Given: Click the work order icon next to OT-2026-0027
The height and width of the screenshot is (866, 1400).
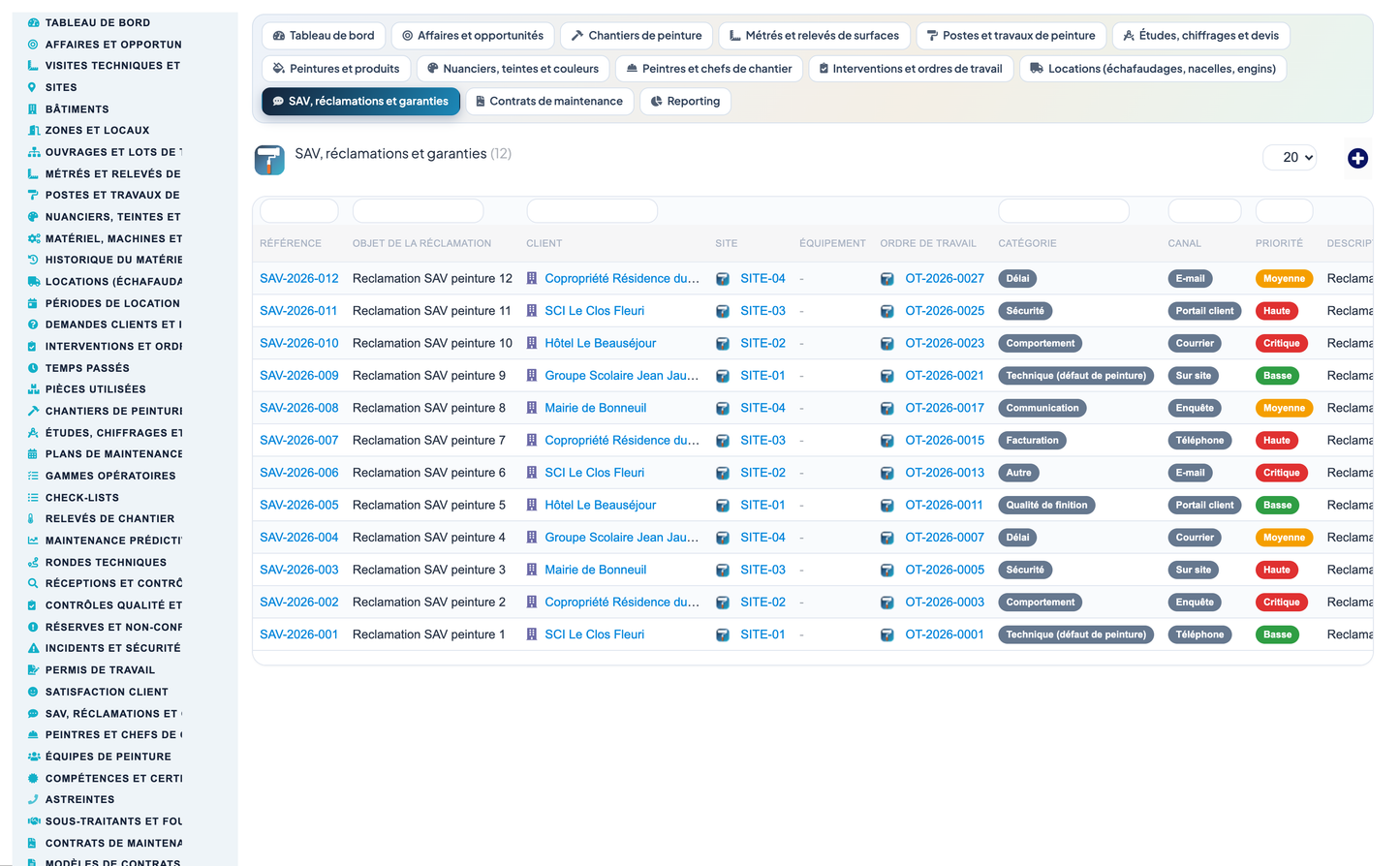Looking at the screenshot, I should click(x=887, y=279).
